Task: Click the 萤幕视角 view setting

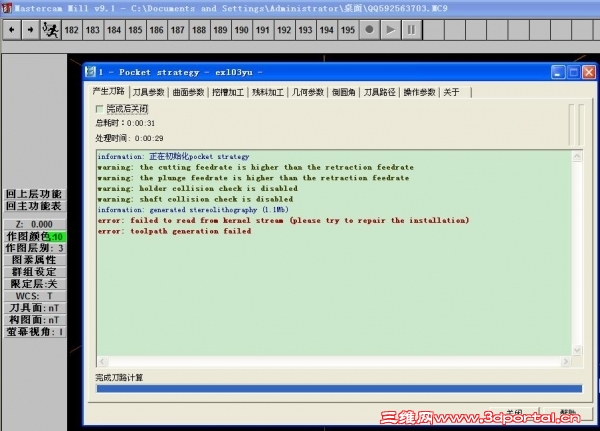Action: 34,331
